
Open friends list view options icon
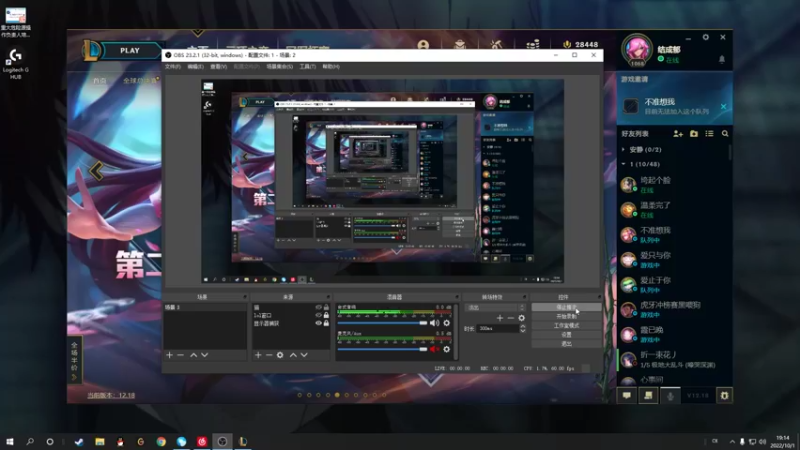coord(709,134)
